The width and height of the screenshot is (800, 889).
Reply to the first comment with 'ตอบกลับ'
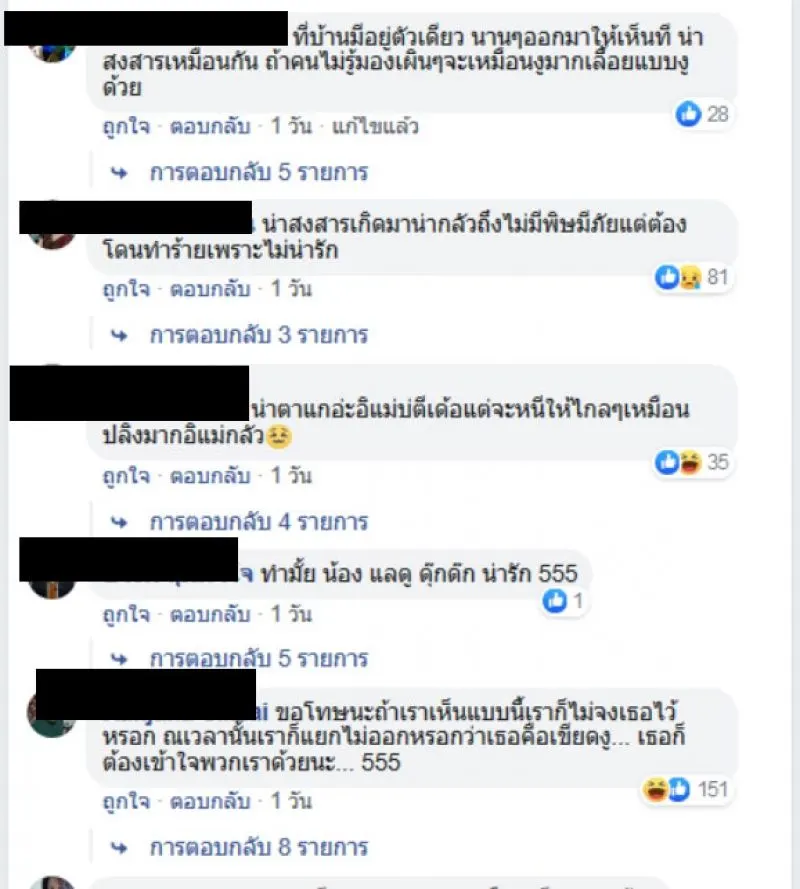point(210,126)
